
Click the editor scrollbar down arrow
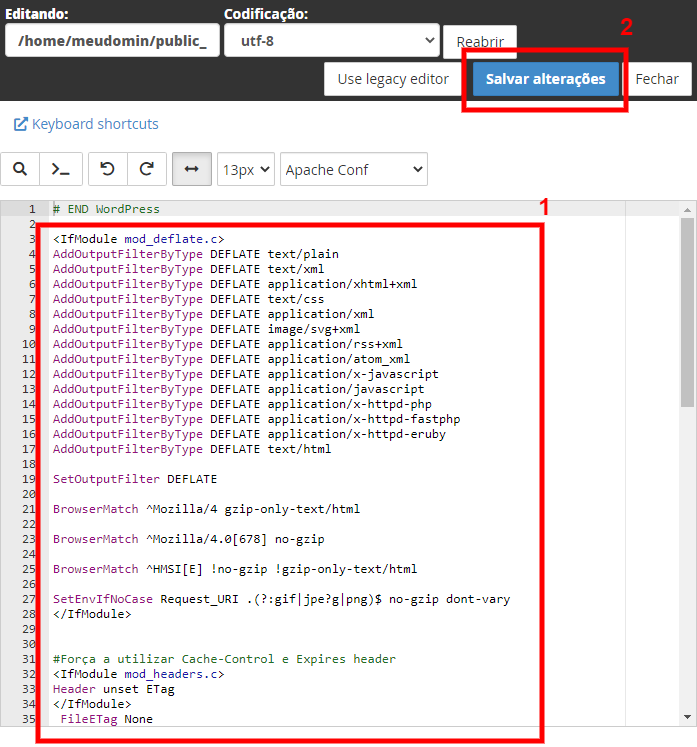pyautogui.click(x=687, y=717)
